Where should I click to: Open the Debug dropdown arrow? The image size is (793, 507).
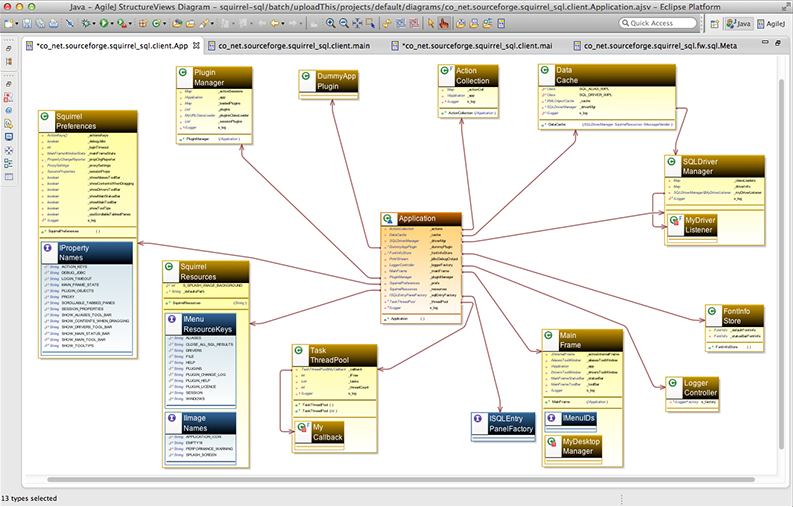click(x=94, y=24)
